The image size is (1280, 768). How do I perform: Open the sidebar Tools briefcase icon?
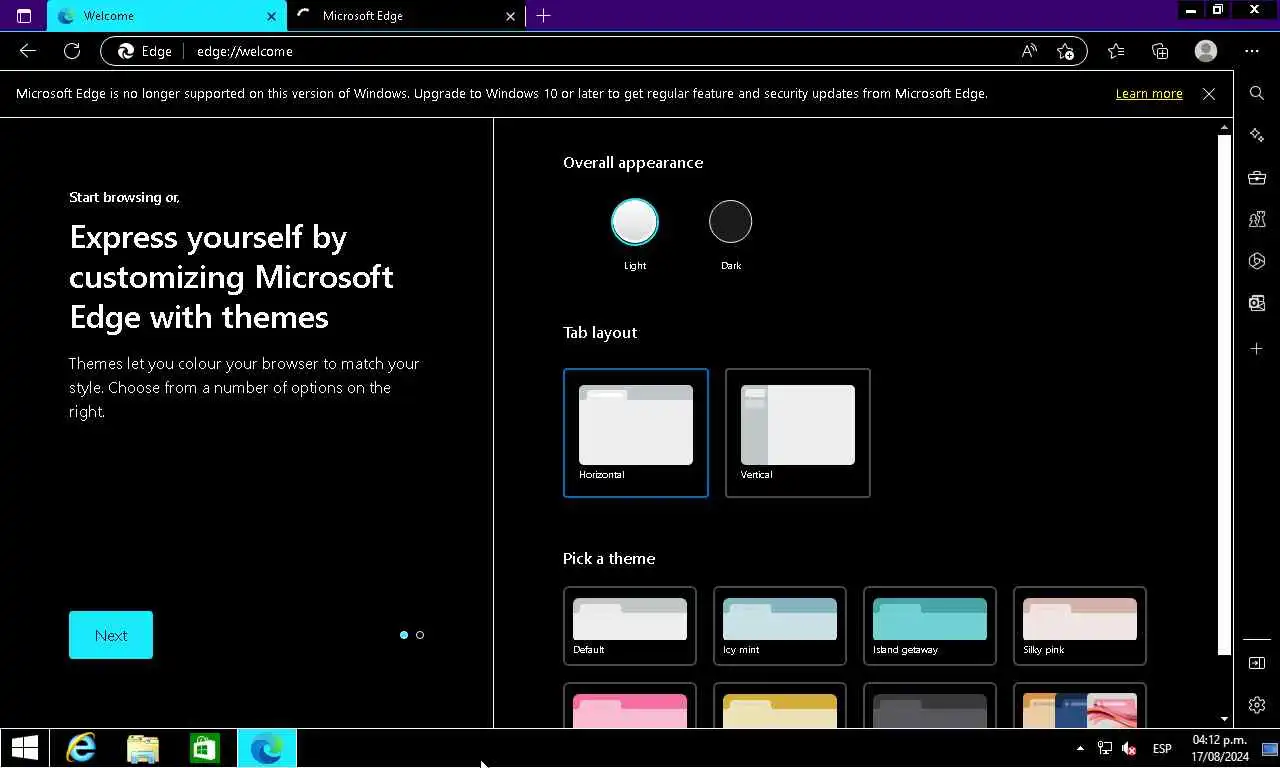tap(1257, 178)
